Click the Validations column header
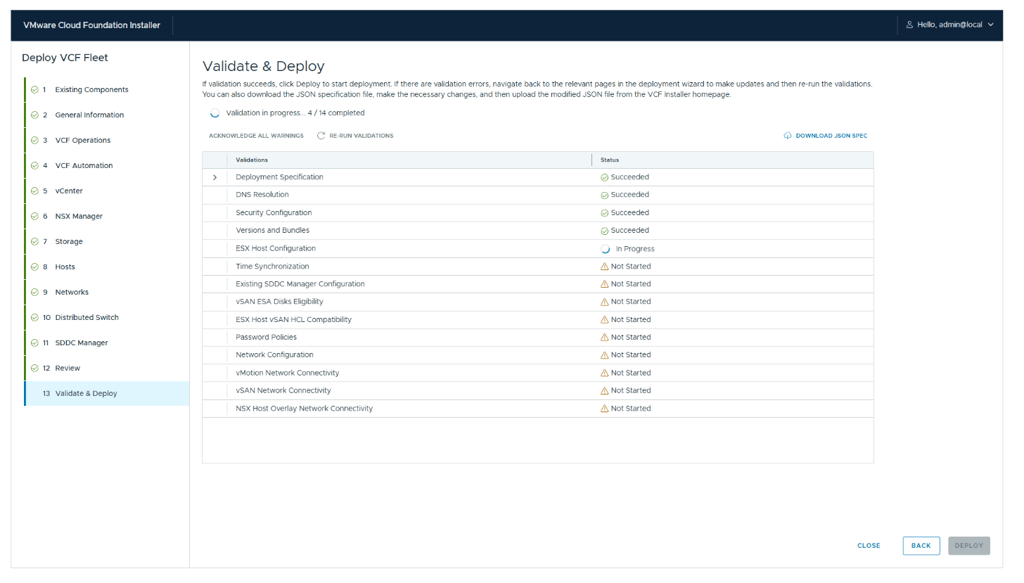 click(251, 160)
